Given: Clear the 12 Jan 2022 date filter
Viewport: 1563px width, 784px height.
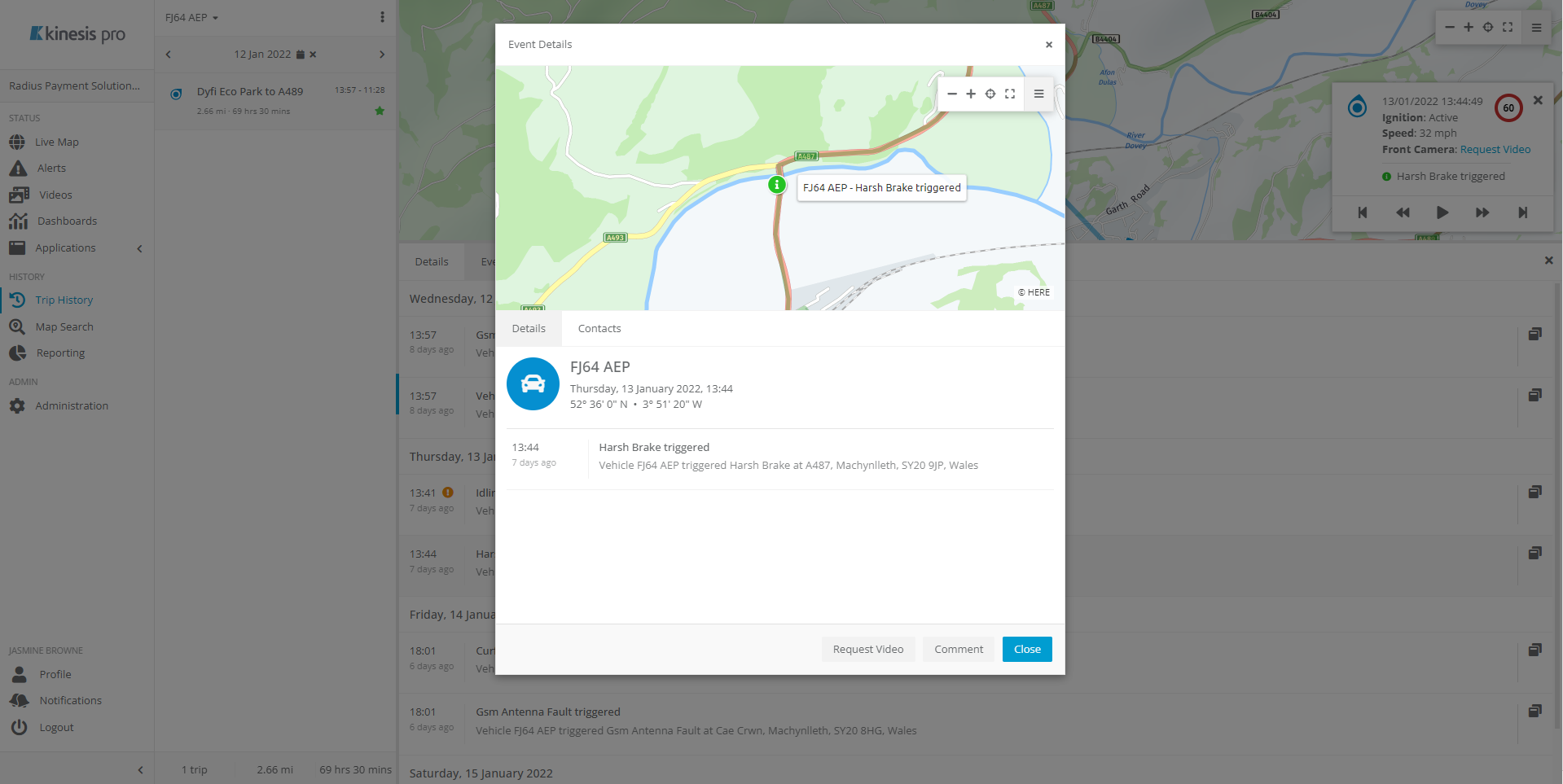Looking at the screenshot, I should coord(313,55).
